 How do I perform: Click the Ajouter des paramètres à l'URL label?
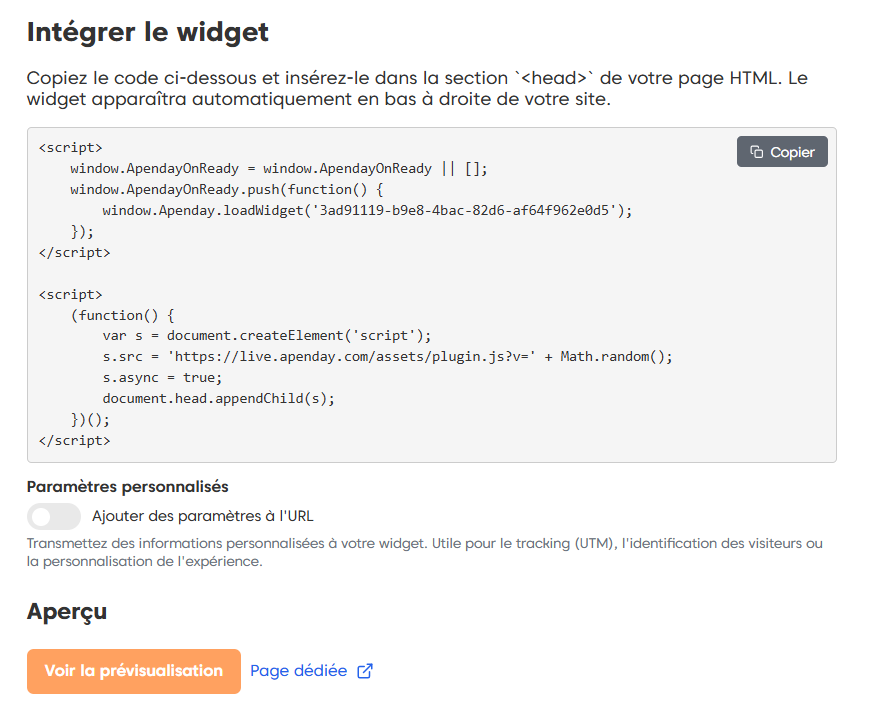[x=203, y=516]
